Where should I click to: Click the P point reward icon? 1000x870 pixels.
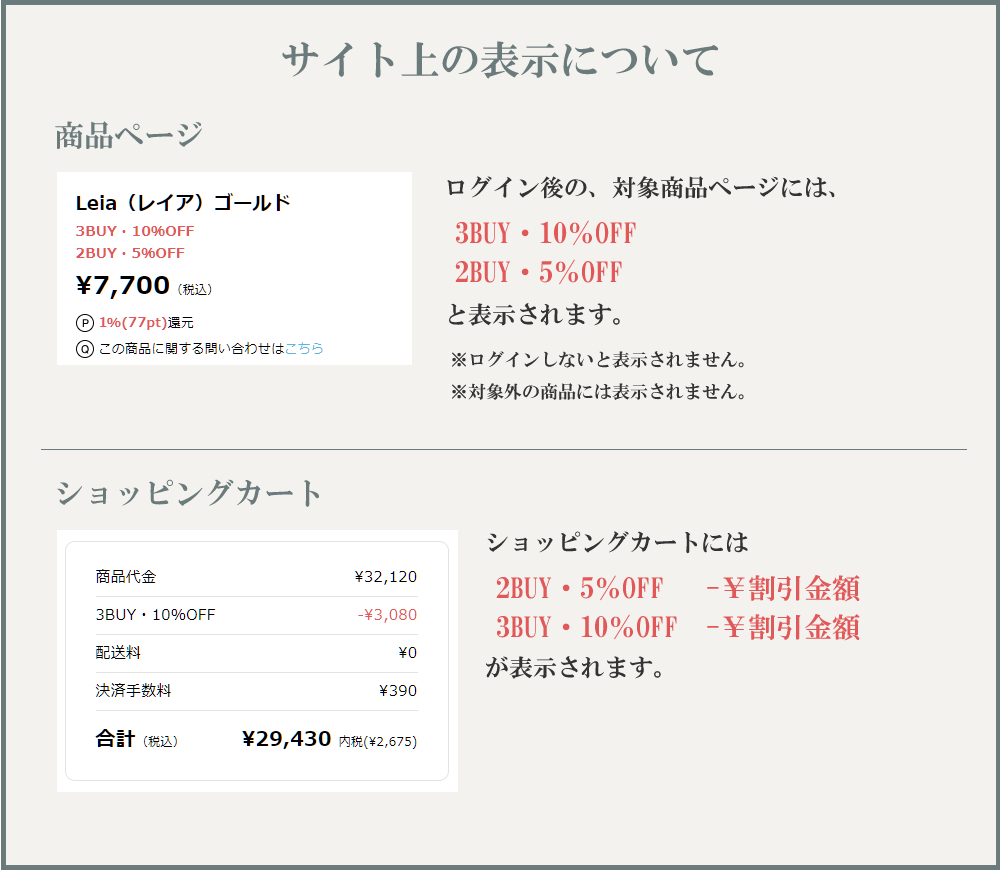point(83,322)
